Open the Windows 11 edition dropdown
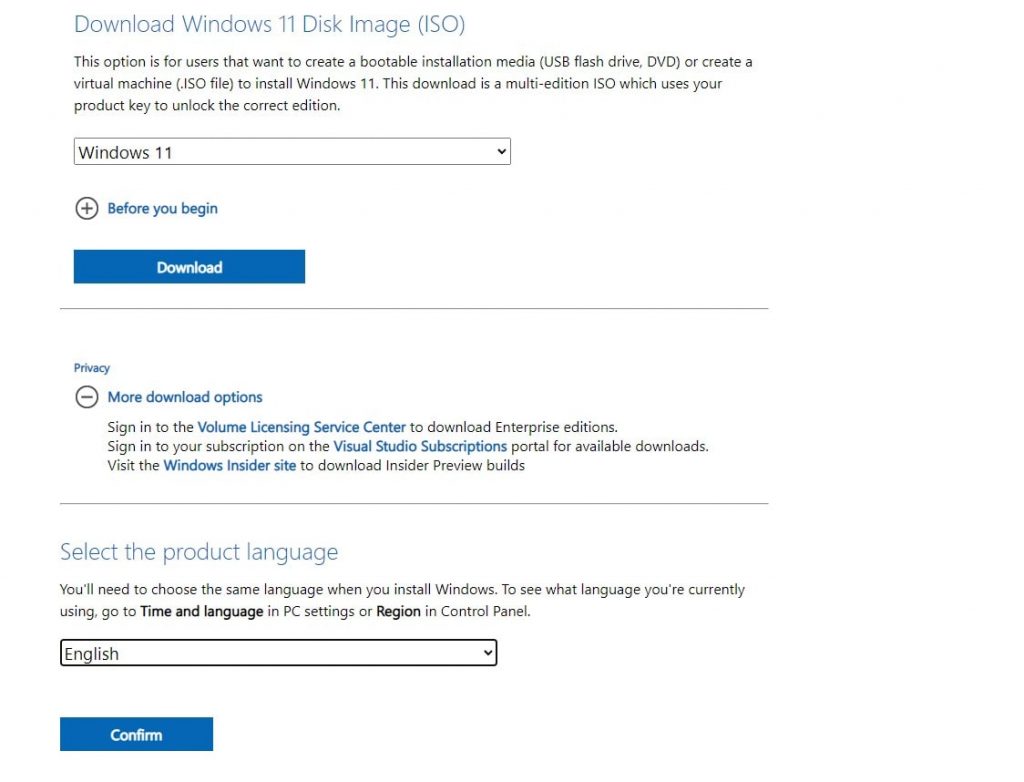This screenshot has width=1024, height=782. tap(291, 151)
